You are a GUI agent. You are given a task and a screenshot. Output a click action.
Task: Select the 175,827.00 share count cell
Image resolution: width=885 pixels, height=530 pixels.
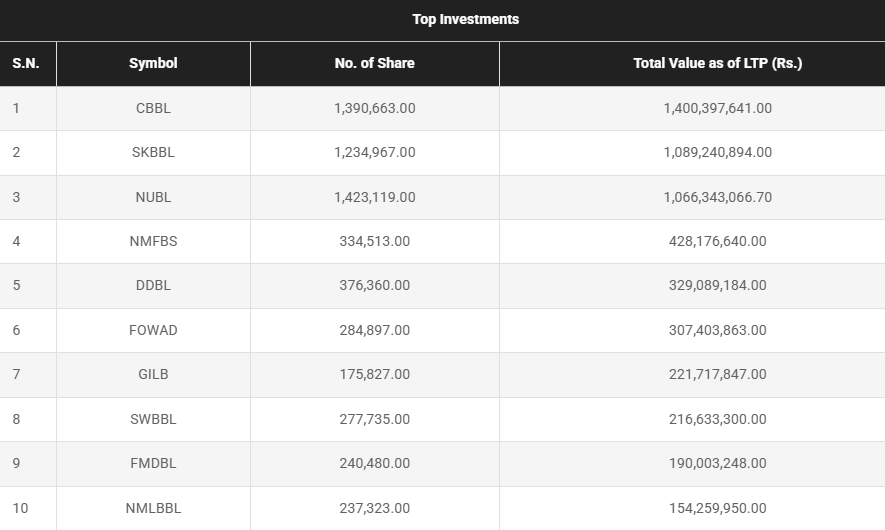[374, 374]
